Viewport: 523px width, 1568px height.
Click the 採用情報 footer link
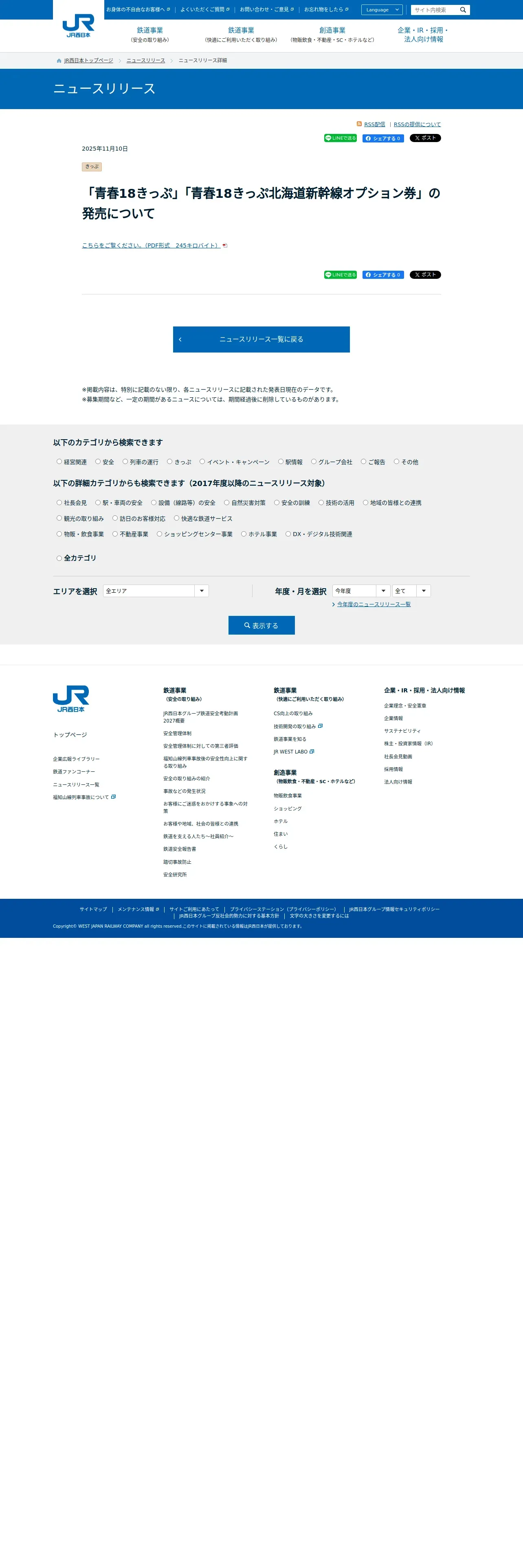(x=393, y=769)
